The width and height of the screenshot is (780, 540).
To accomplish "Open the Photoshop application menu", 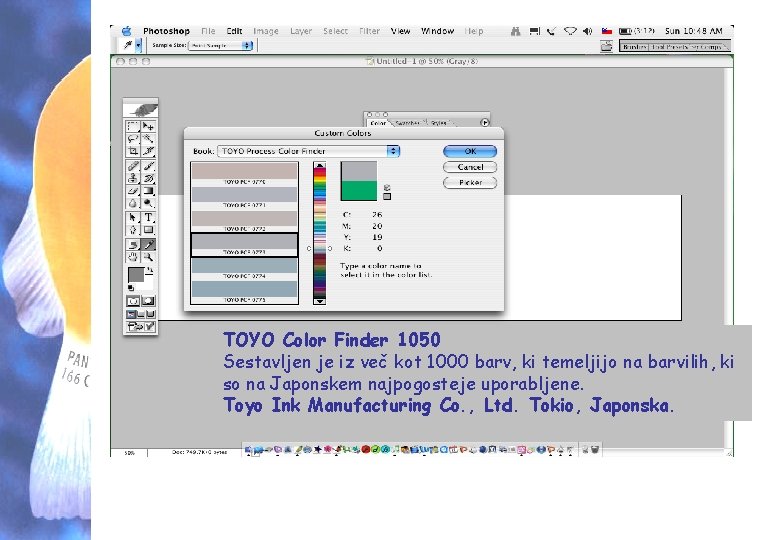I will [x=166, y=31].
